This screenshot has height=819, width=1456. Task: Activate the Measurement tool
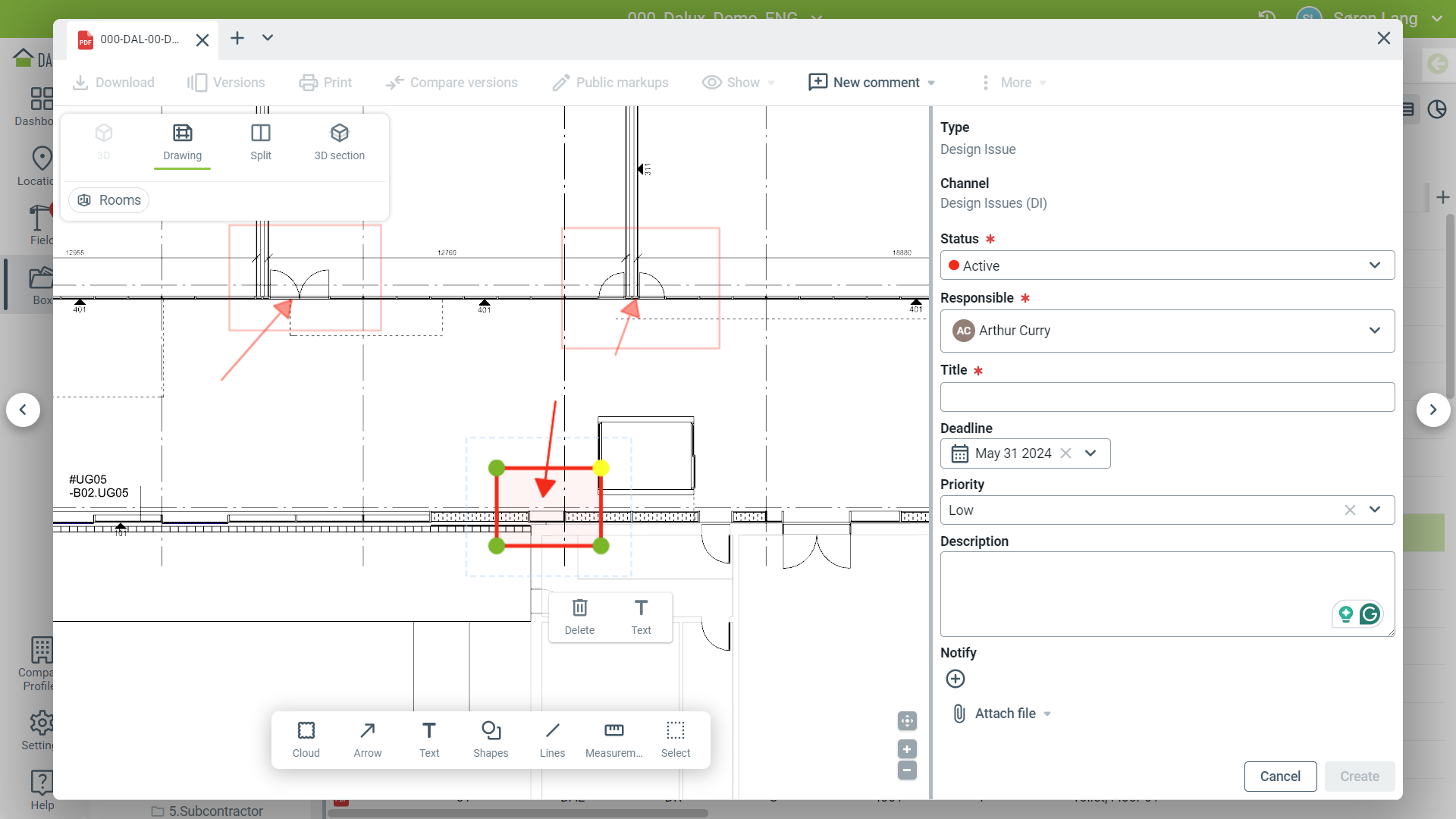tap(614, 739)
